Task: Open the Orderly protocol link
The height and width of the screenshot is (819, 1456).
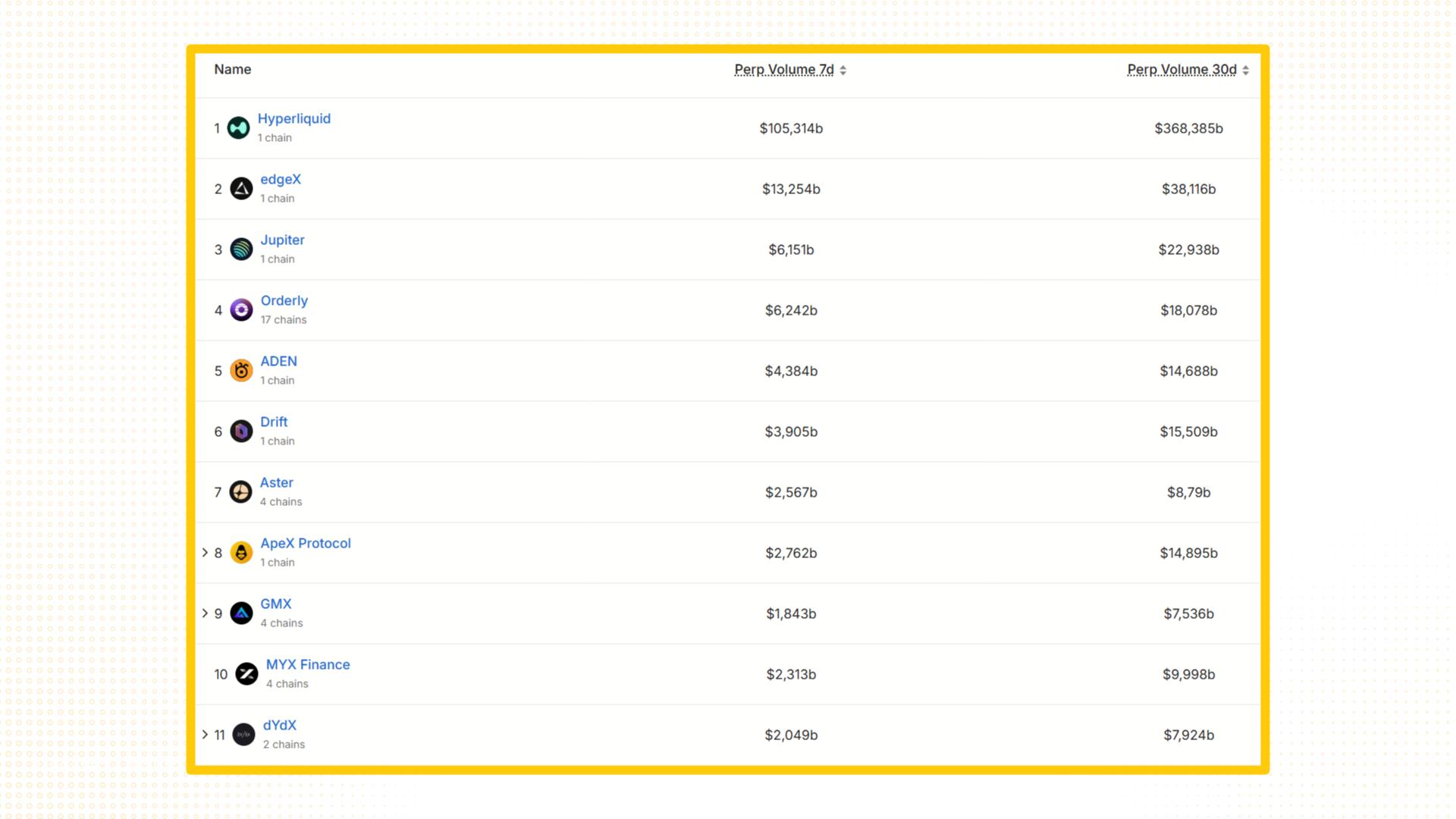Action: click(x=284, y=300)
